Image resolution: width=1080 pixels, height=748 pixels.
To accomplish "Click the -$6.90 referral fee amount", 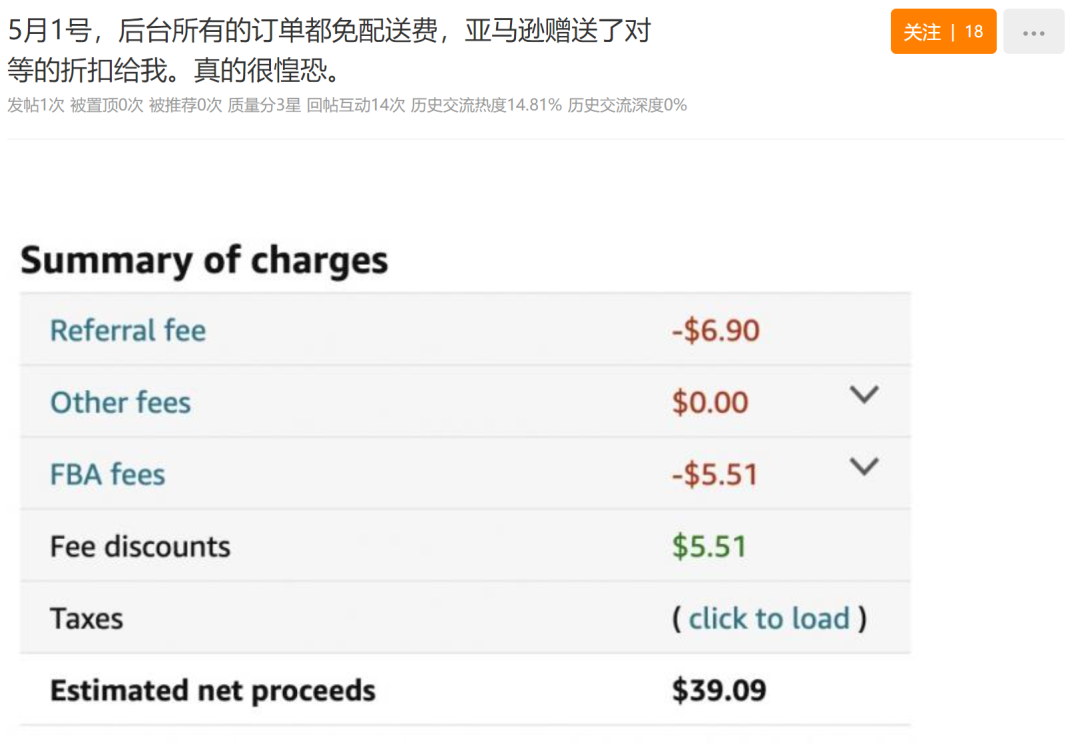I will point(716,331).
